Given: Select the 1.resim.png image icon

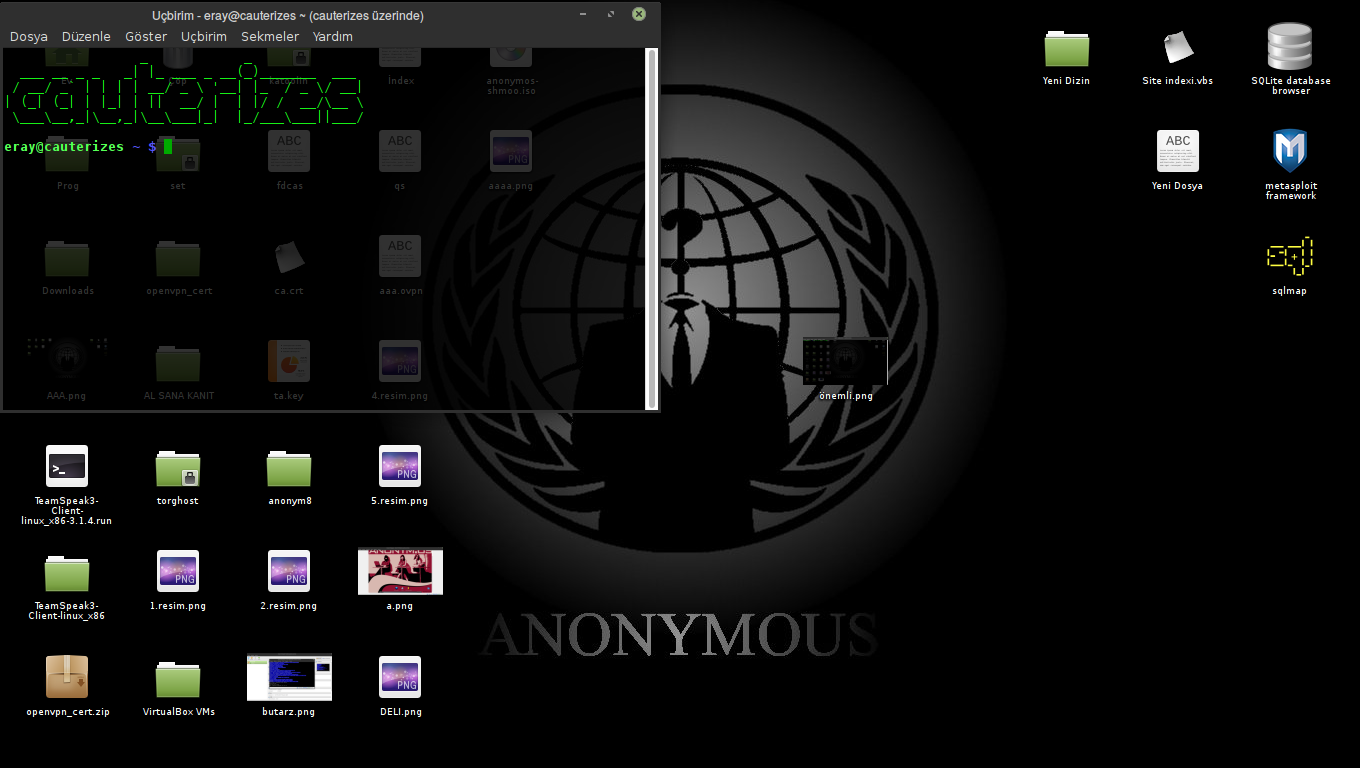Looking at the screenshot, I should point(178,571).
